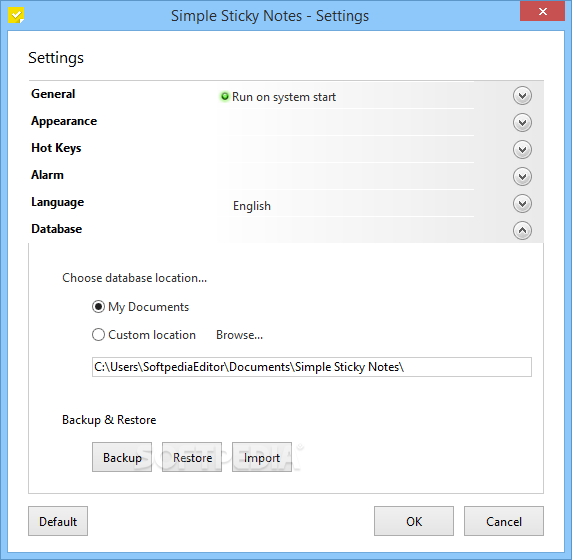Expand the Alarm section chevron
Viewport: 572px width, 560px height.
pyautogui.click(x=522, y=177)
